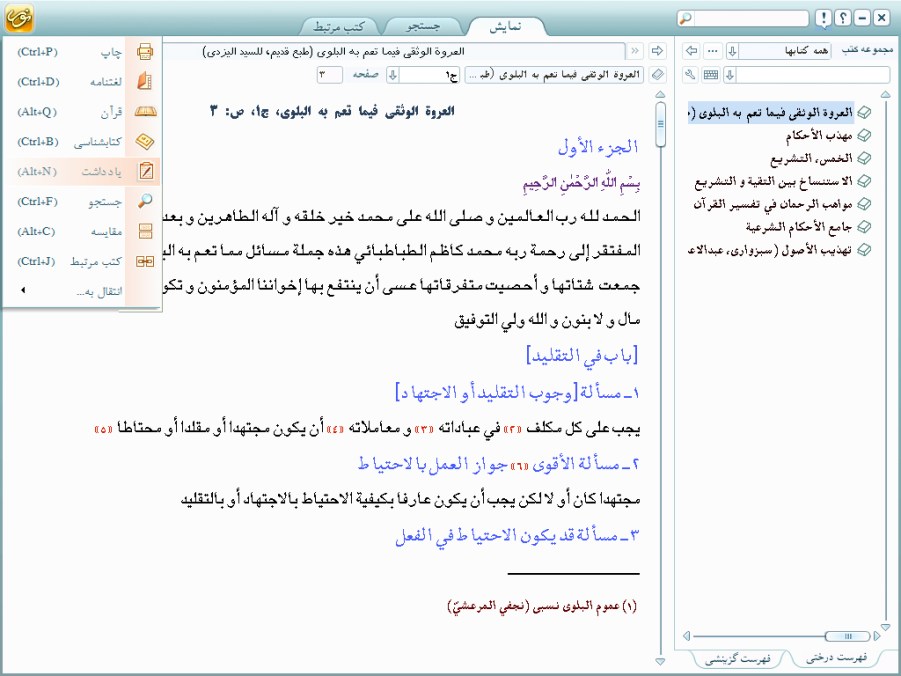Click heading ٢- مسألة الأقوى جواز العمل بالاحتياط
The height and width of the screenshot is (676, 901).
(499, 464)
